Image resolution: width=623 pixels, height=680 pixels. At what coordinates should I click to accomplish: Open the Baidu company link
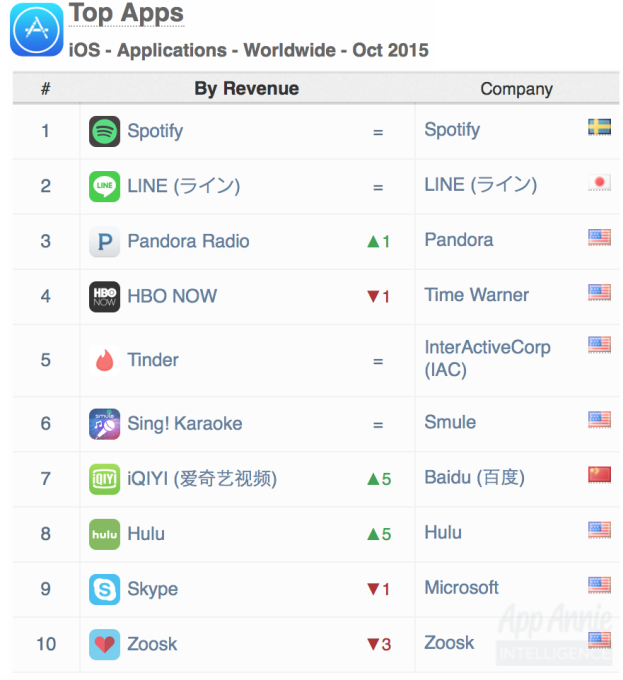(475, 477)
